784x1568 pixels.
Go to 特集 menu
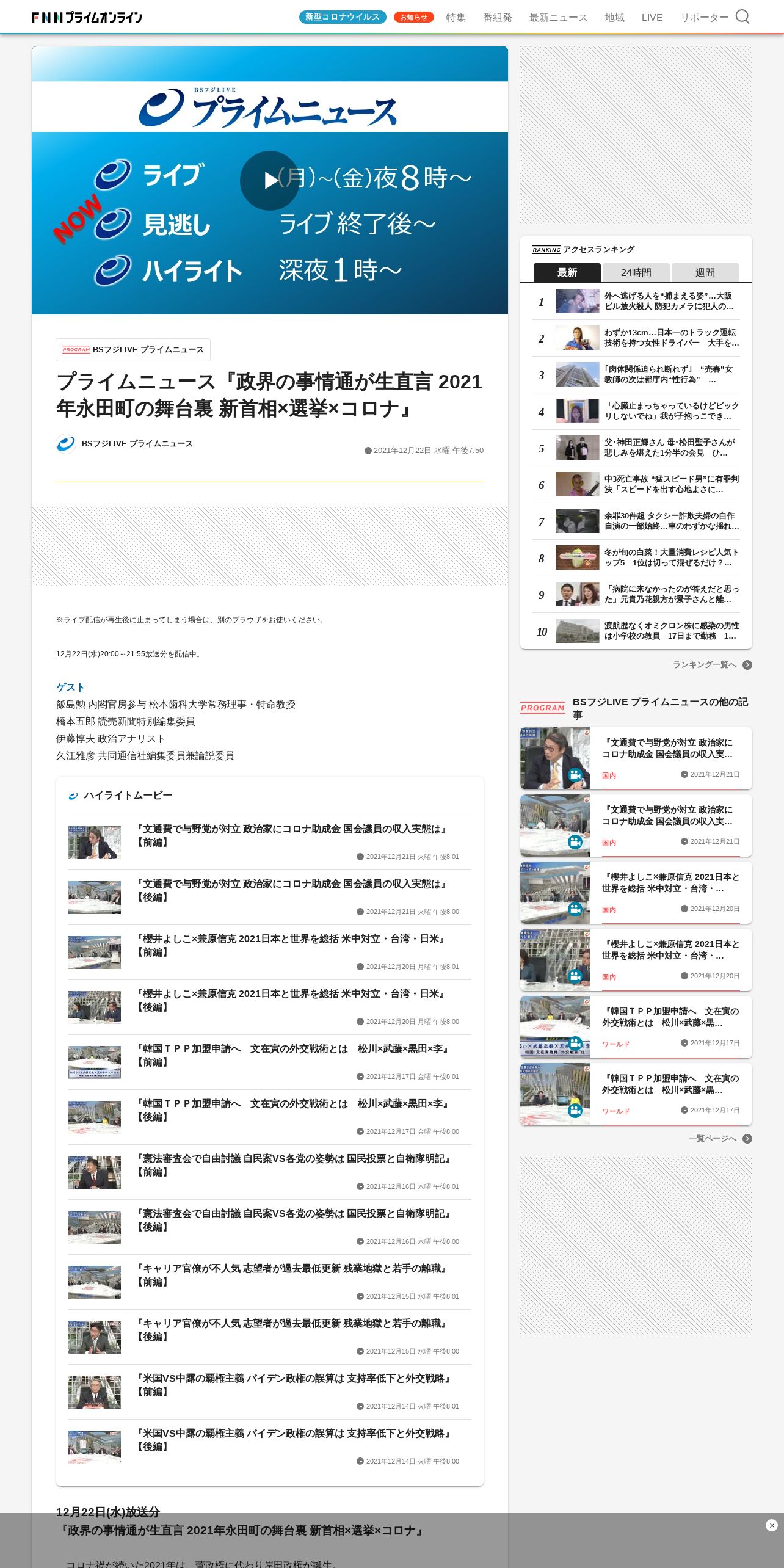click(x=456, y=18)
